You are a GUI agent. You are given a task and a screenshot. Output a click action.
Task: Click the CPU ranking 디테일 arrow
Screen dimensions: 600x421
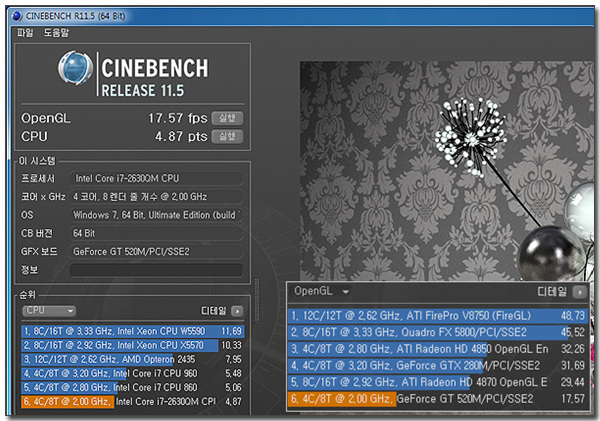point(237,311)
